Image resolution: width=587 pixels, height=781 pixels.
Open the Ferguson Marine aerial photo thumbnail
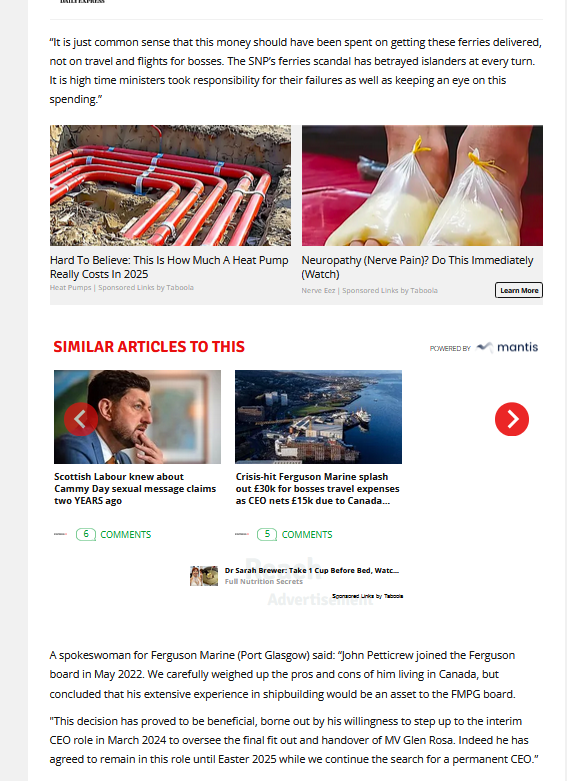318,417
